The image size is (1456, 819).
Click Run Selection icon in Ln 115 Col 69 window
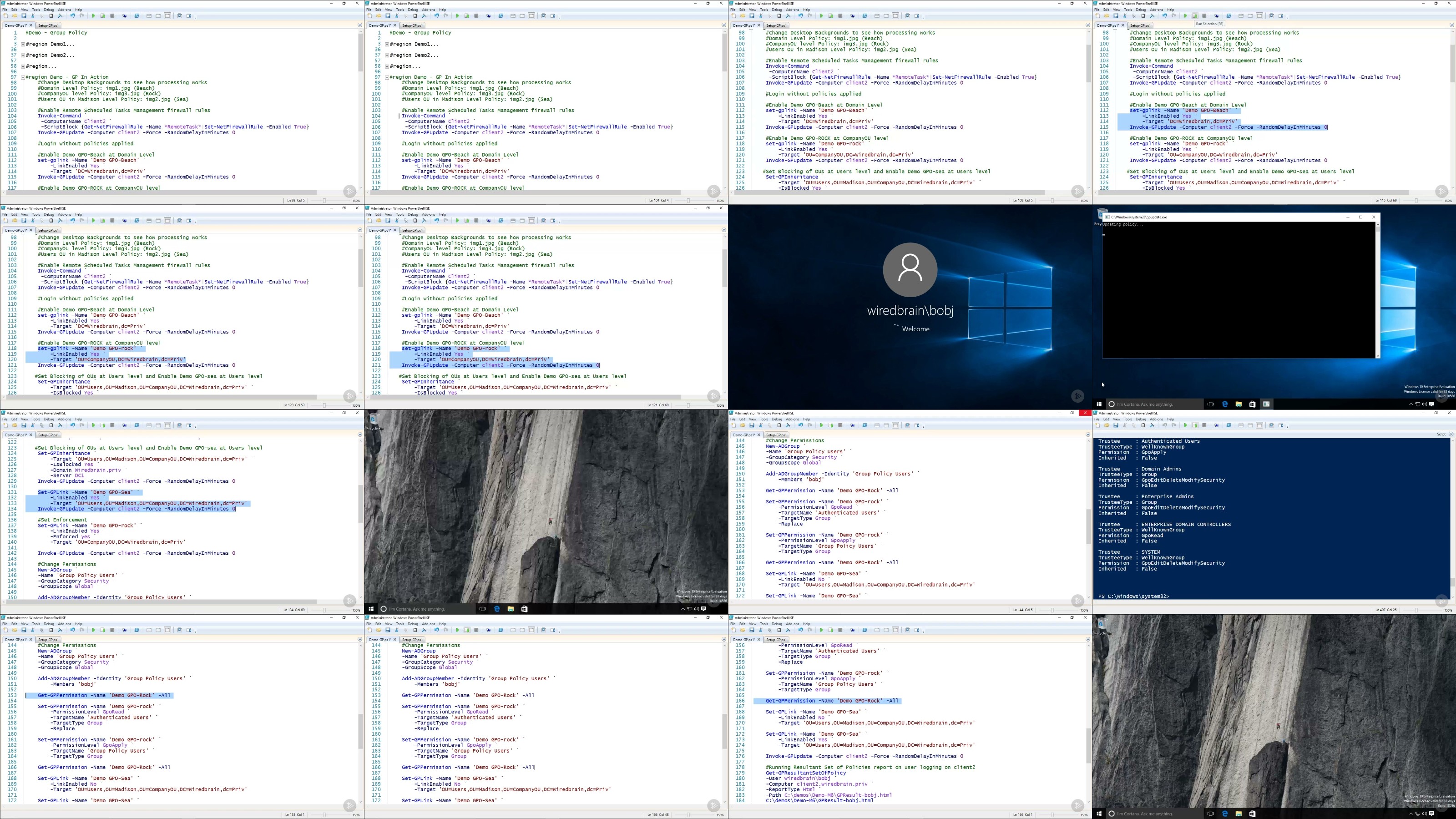pos(1195,16)
